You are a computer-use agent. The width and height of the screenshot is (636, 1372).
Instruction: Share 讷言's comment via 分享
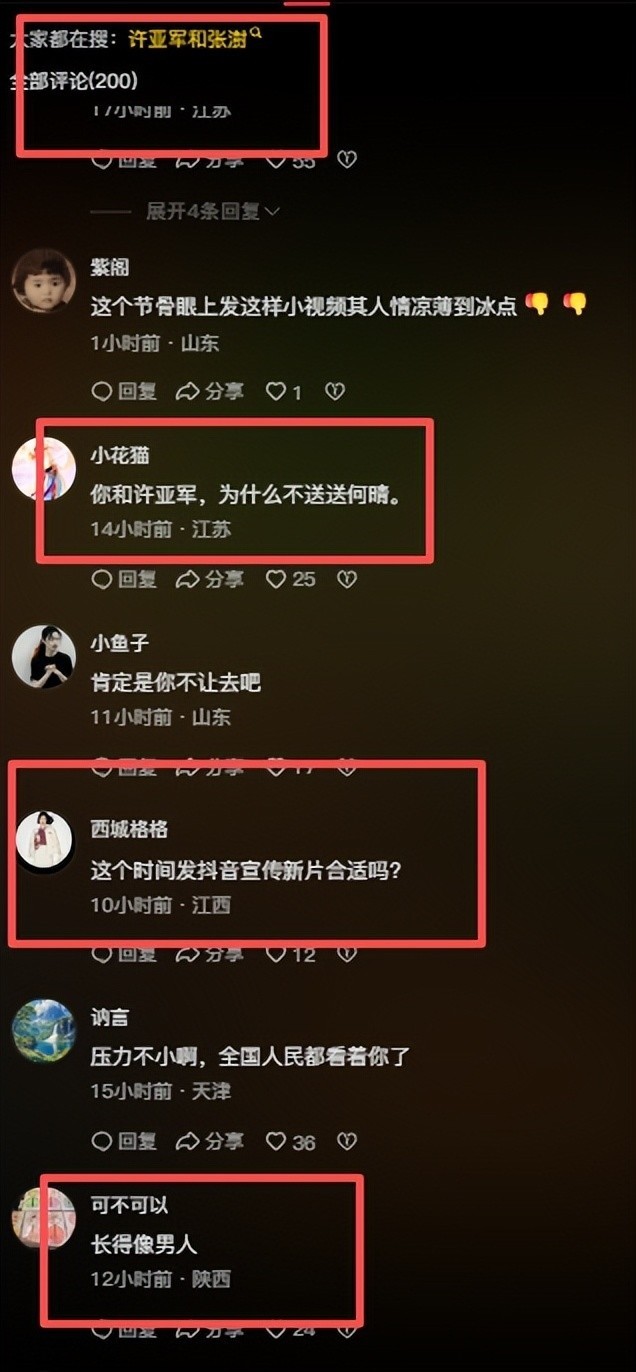coord(209,1141)
